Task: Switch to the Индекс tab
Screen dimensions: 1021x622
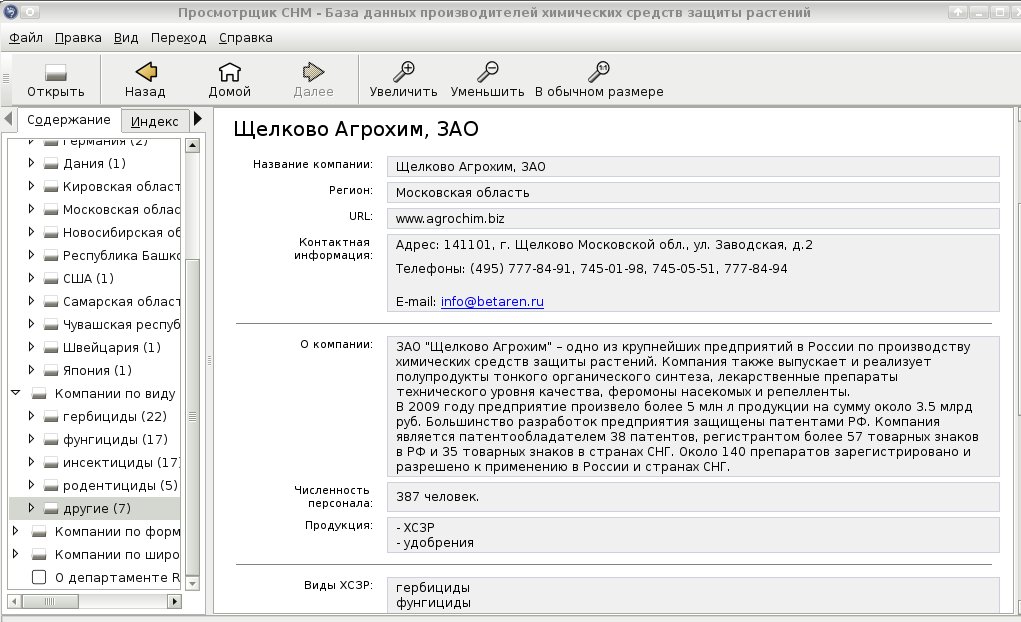Action: click(154, 121)
